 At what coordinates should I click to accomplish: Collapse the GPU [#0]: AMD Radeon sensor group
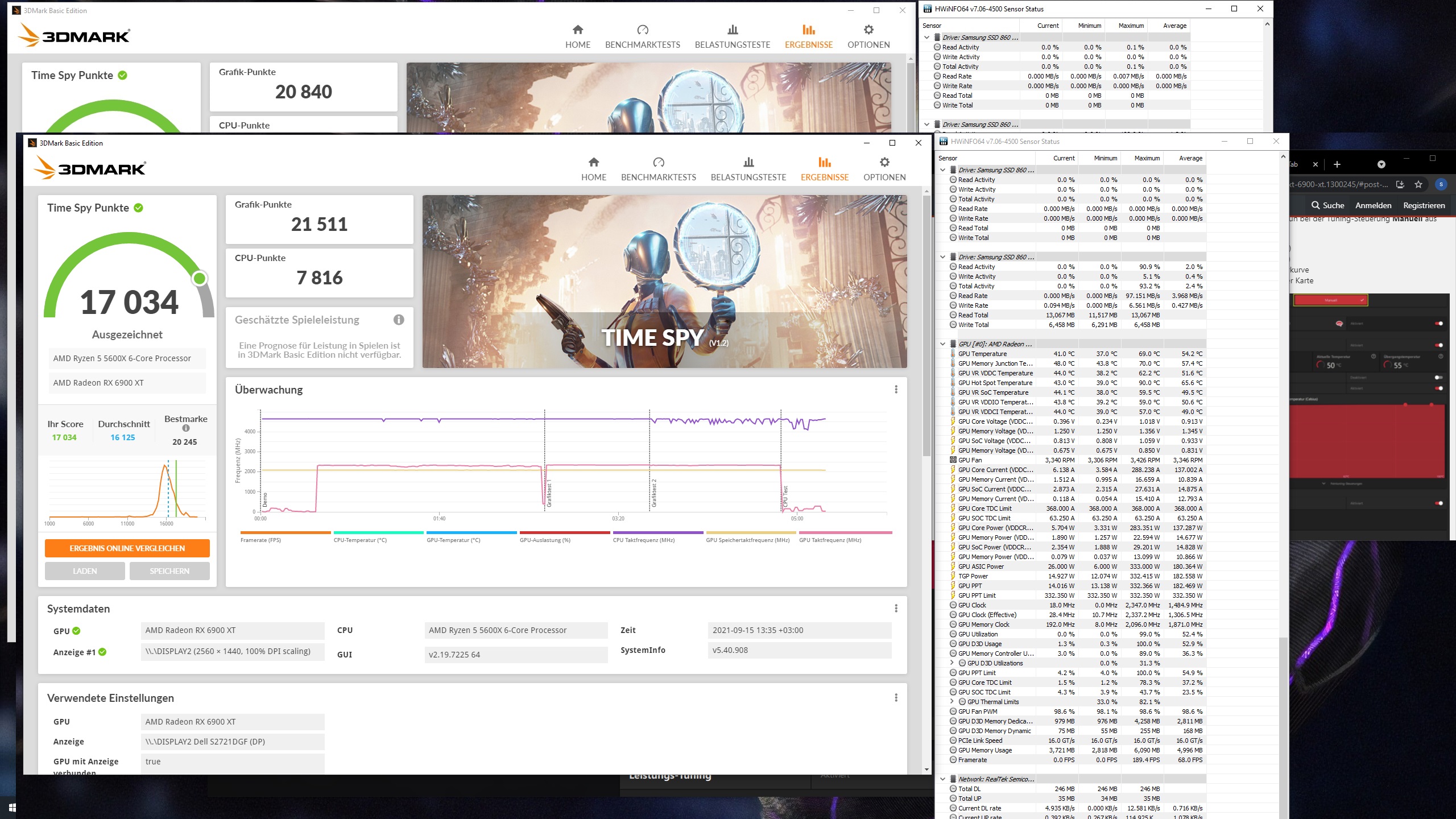point(943,344)
